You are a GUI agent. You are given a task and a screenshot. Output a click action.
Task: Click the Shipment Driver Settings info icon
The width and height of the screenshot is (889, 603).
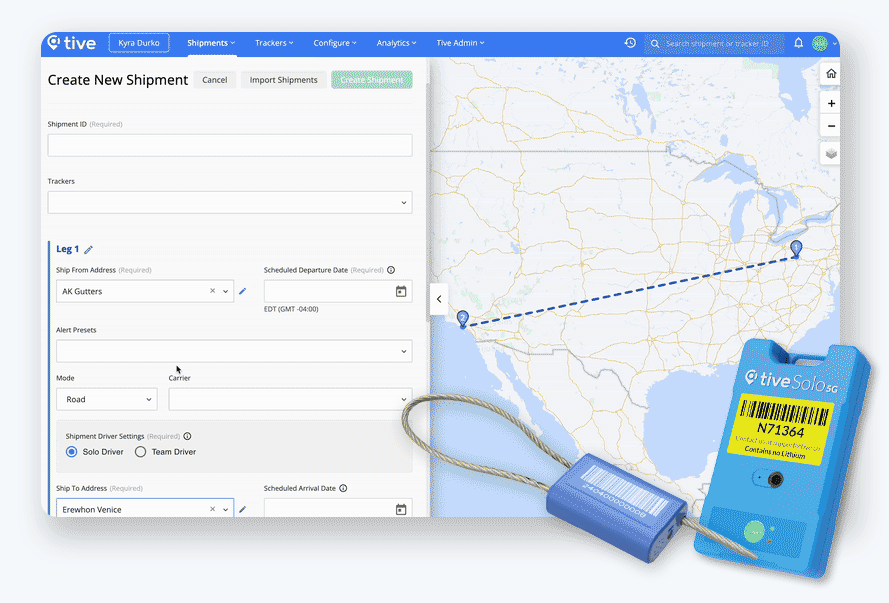[187, 436]
